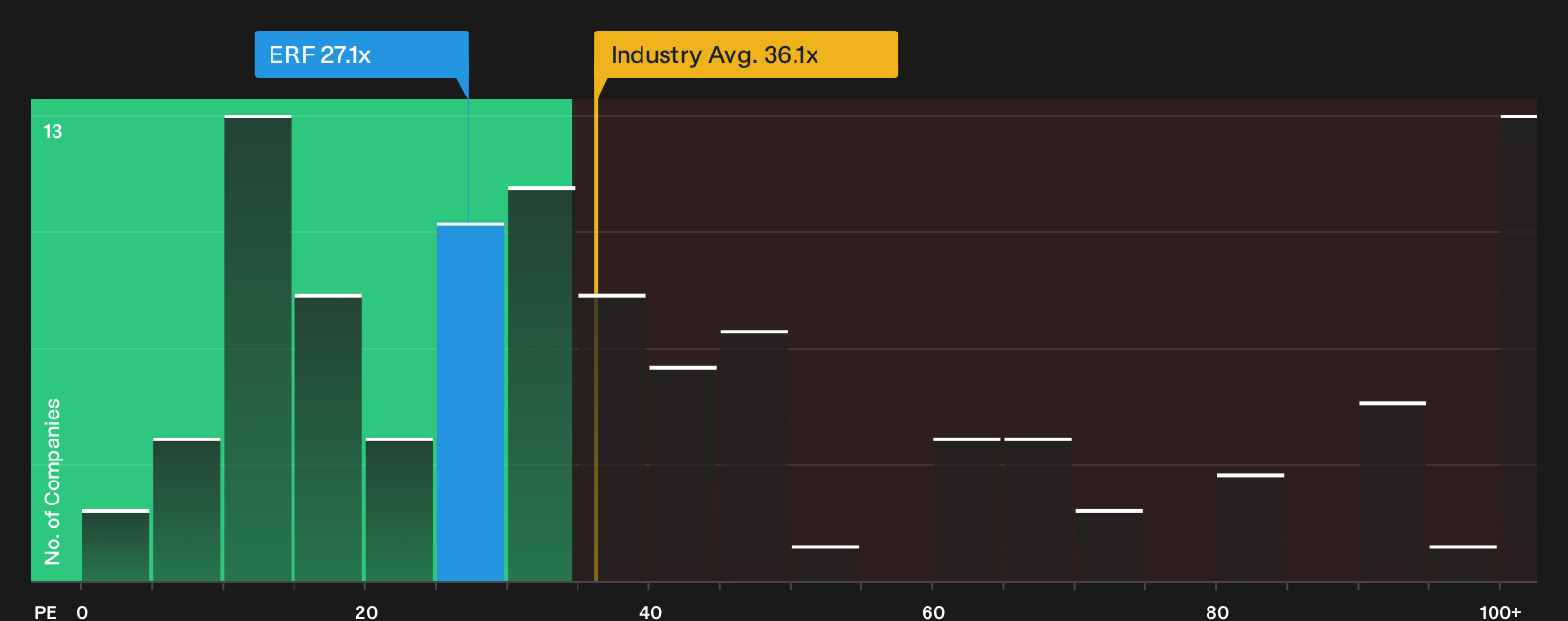Select the dark bar for PE 40-45
Image resolution: width=1568 pixels, height=621 pixels.
pyautogui.click(x=684, y=474)
